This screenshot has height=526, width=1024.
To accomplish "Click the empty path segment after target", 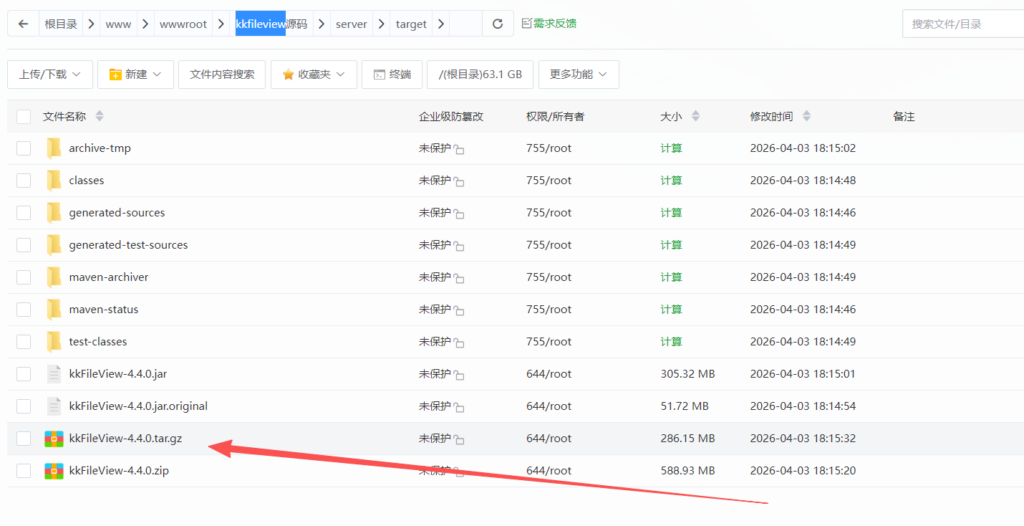I will (466, 24).
